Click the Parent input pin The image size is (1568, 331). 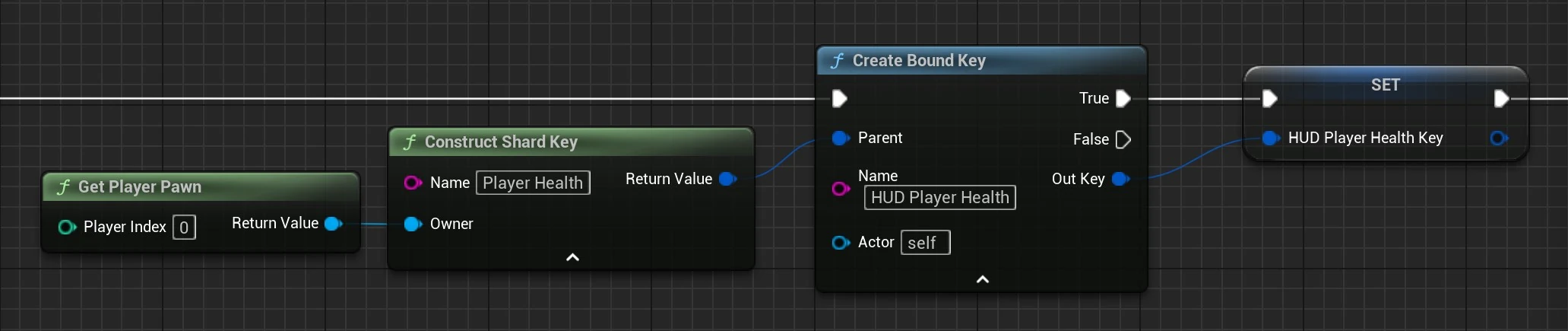tap(840, 138)
